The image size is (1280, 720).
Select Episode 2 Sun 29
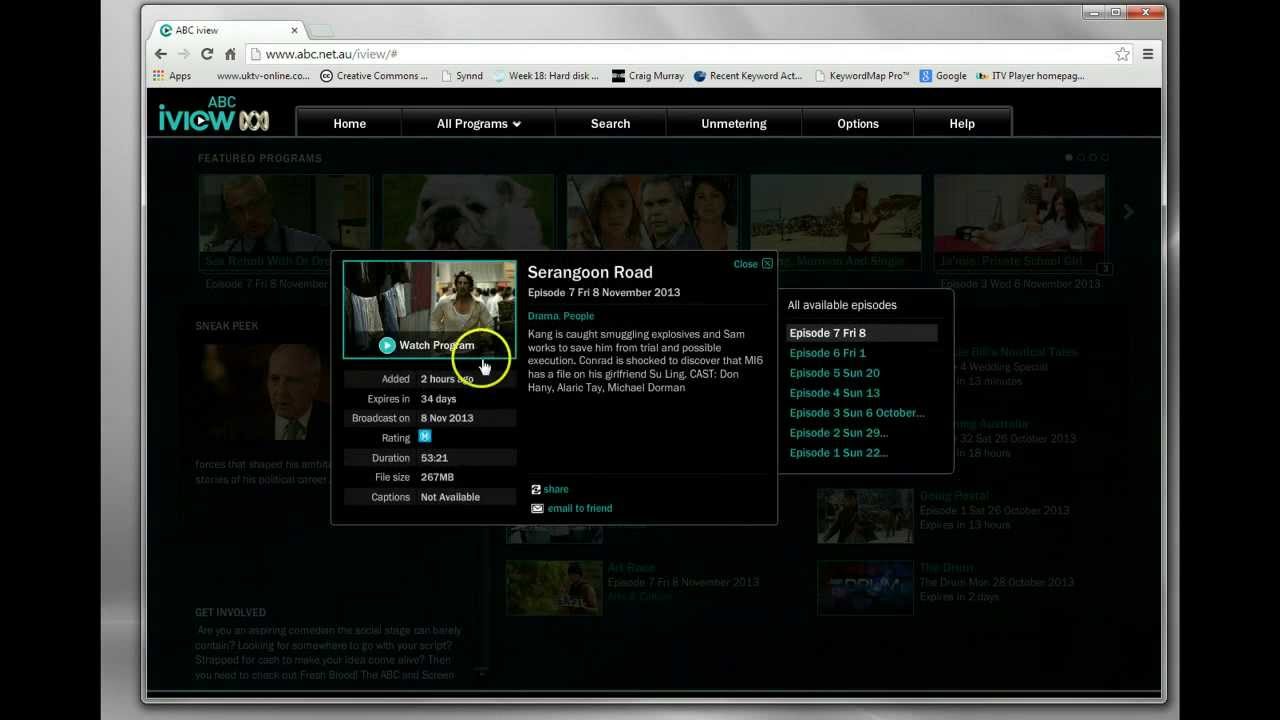[x=839, y=433]
